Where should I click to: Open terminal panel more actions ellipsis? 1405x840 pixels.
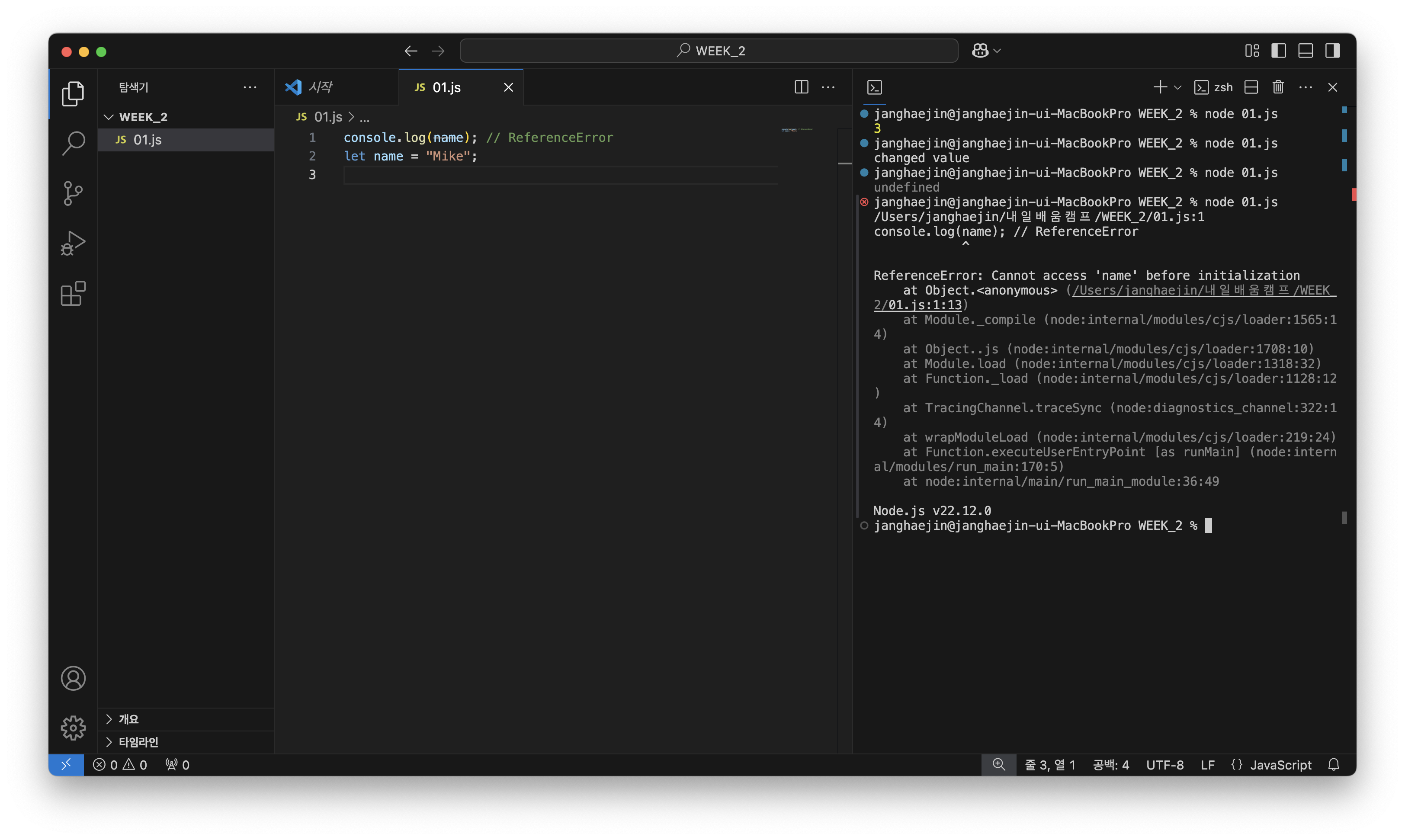click(1306, 87)
